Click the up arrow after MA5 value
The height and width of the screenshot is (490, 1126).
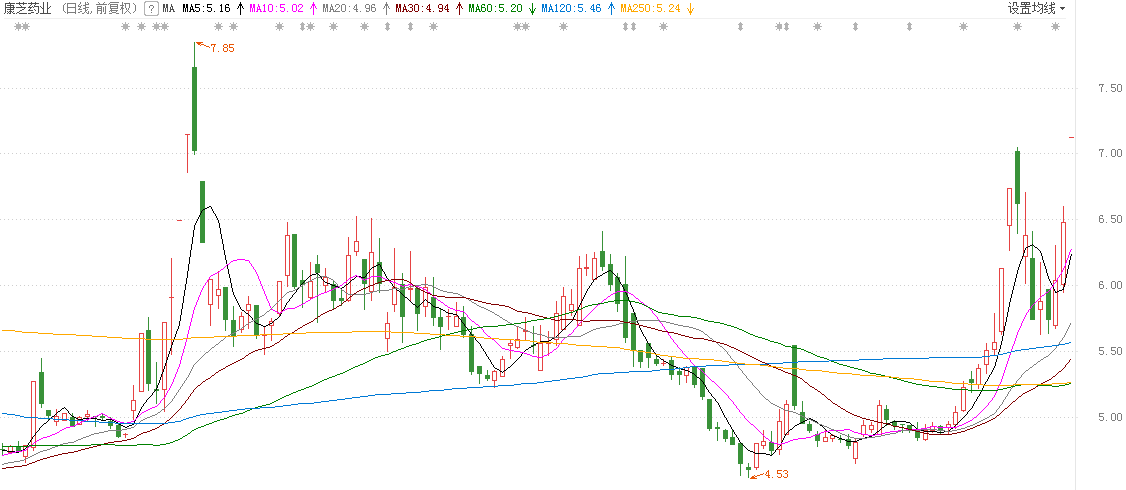[240, 8]
